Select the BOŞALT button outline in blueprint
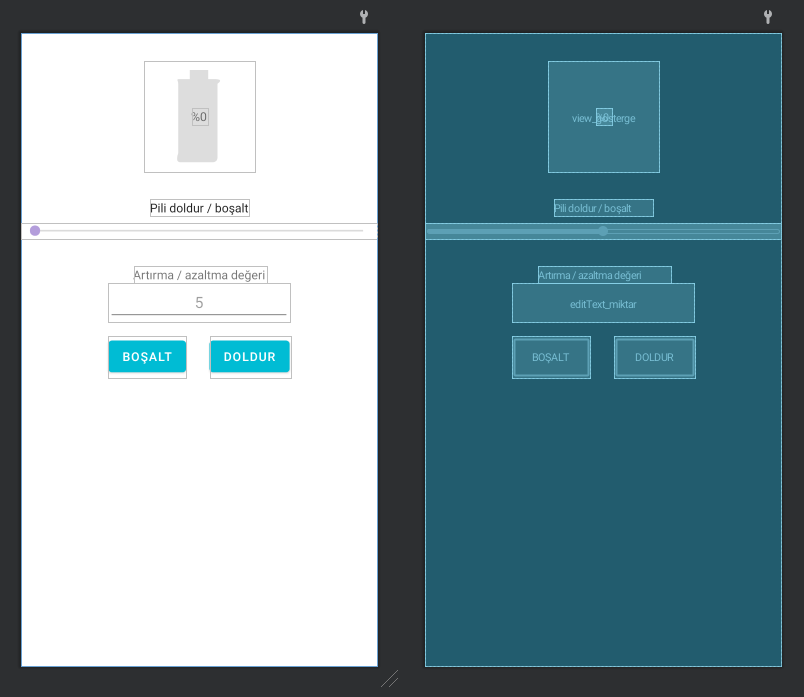This screenshot has height=697, width=804. point(551,357)
